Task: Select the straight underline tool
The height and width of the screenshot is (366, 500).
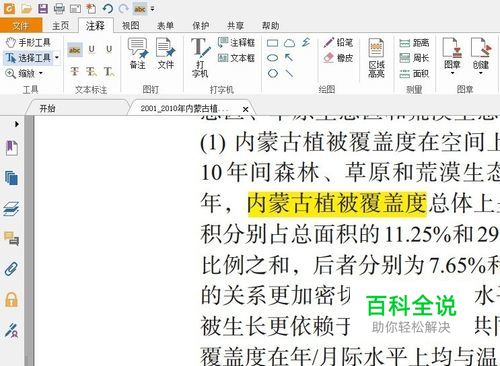Action: [x=109, y=50]
